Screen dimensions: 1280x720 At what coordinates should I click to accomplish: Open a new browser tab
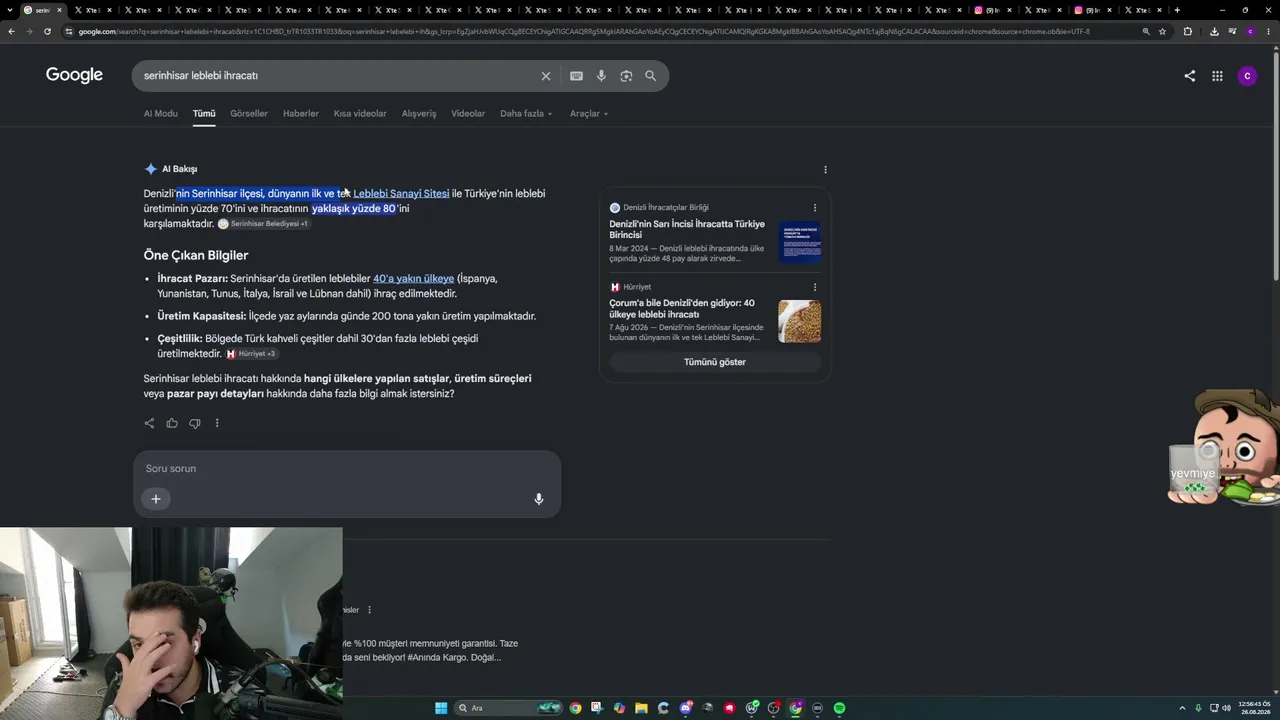1177,10
